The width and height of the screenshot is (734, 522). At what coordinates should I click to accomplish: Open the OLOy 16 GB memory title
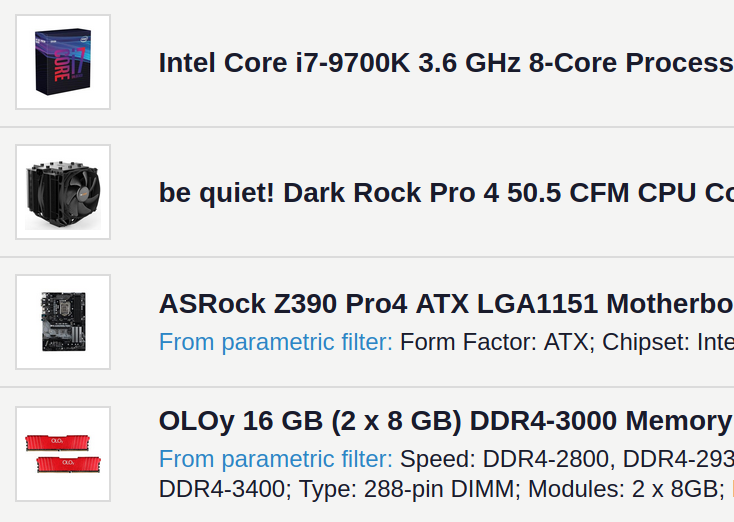445,420
